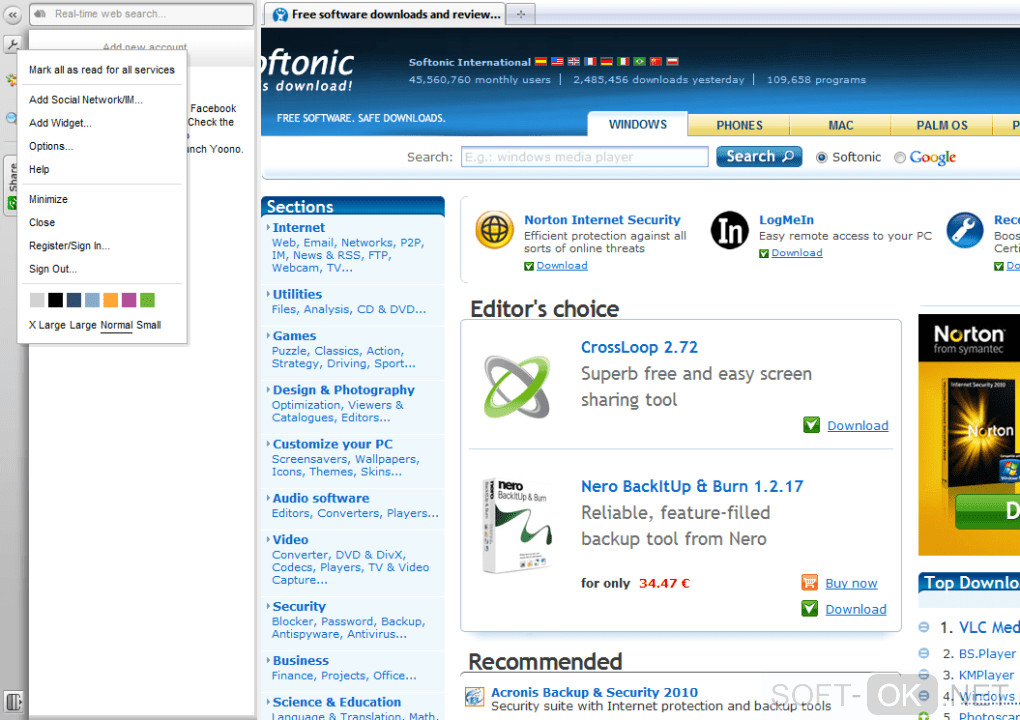1020x720 pixels.
Task: Click the sidebar layout icon at bottom left
Action: click(13, 701)
